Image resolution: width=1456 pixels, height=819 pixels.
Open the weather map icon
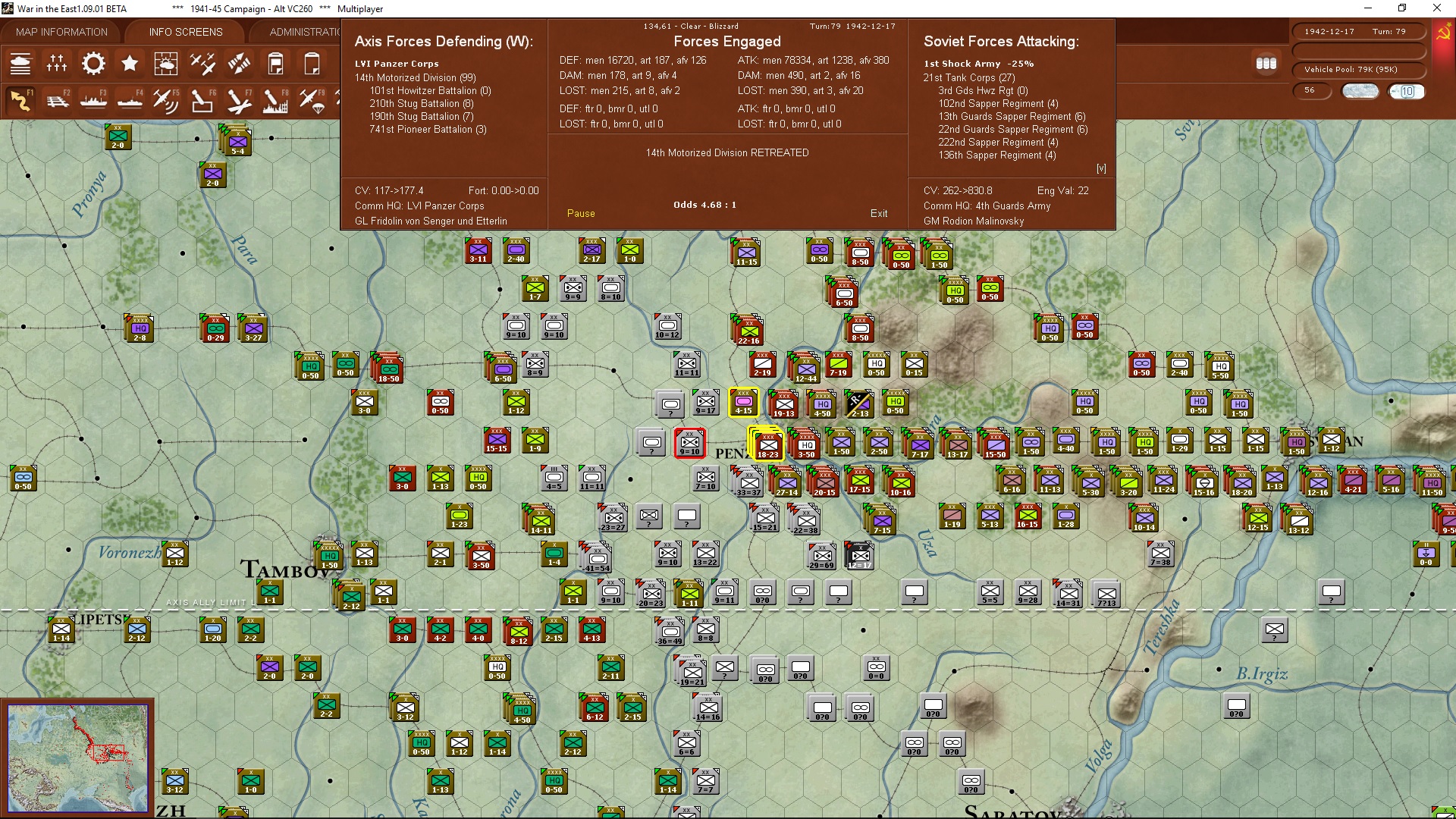(165, 64)
